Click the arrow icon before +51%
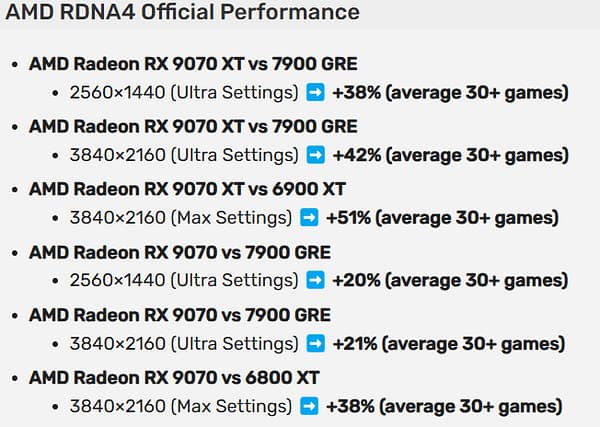Screen dimensions: 600x427 [x=309, y=218]
